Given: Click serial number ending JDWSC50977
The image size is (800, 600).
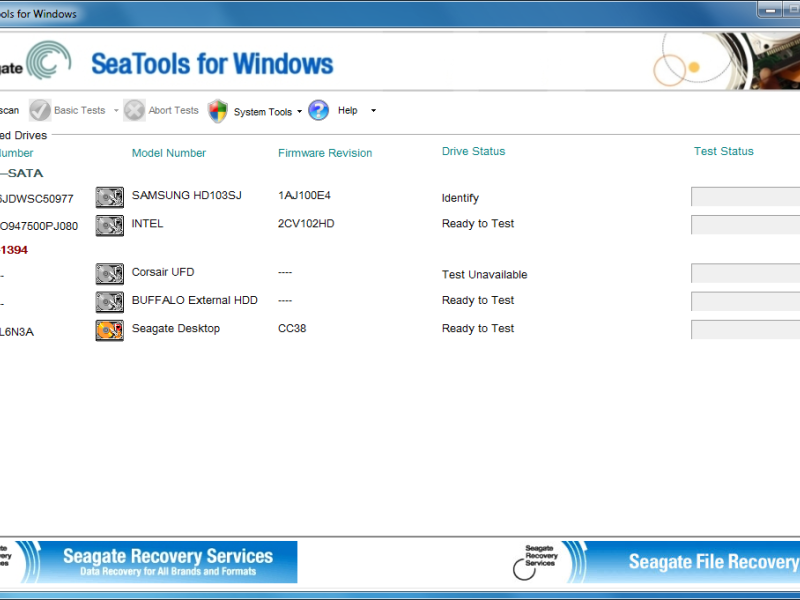Looking at the screenshot, I should (37, 199).
